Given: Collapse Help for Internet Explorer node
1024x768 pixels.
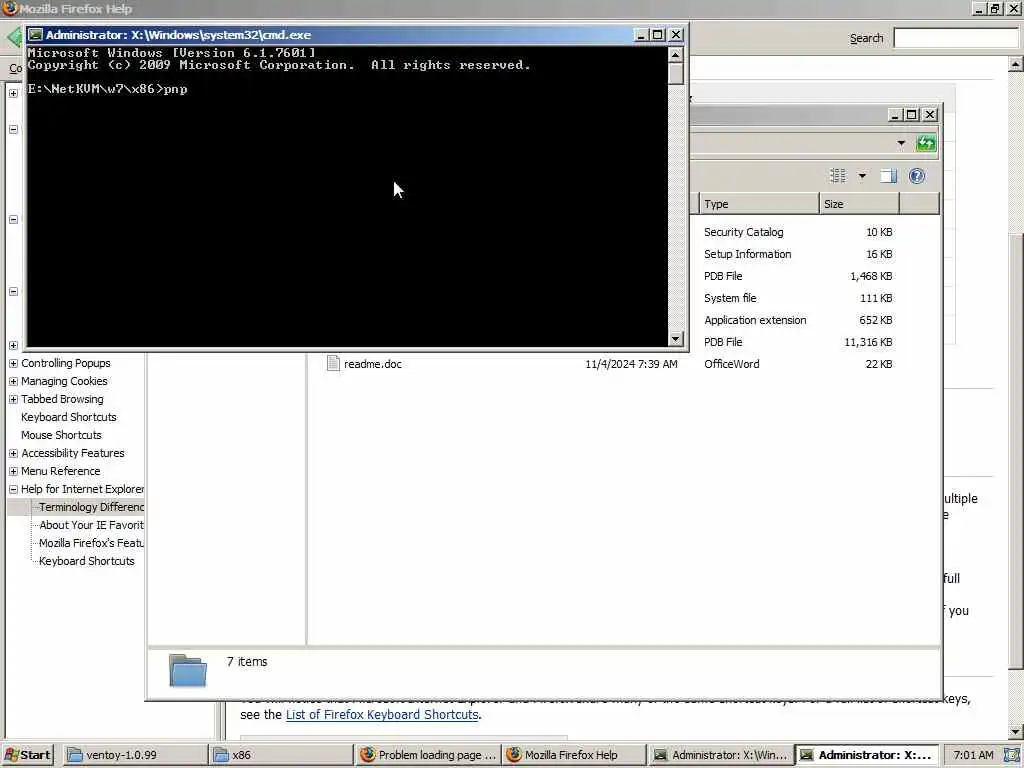Looking at the screenshot, I should [13, 489].
